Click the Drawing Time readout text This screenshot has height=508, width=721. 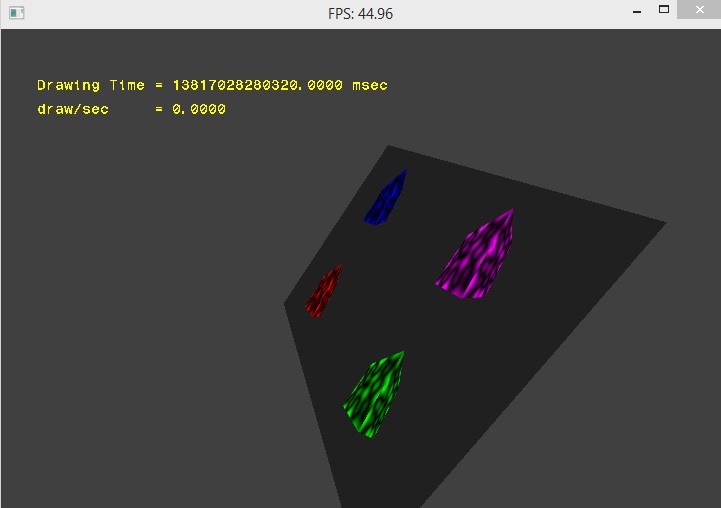[x=212, y=85]
